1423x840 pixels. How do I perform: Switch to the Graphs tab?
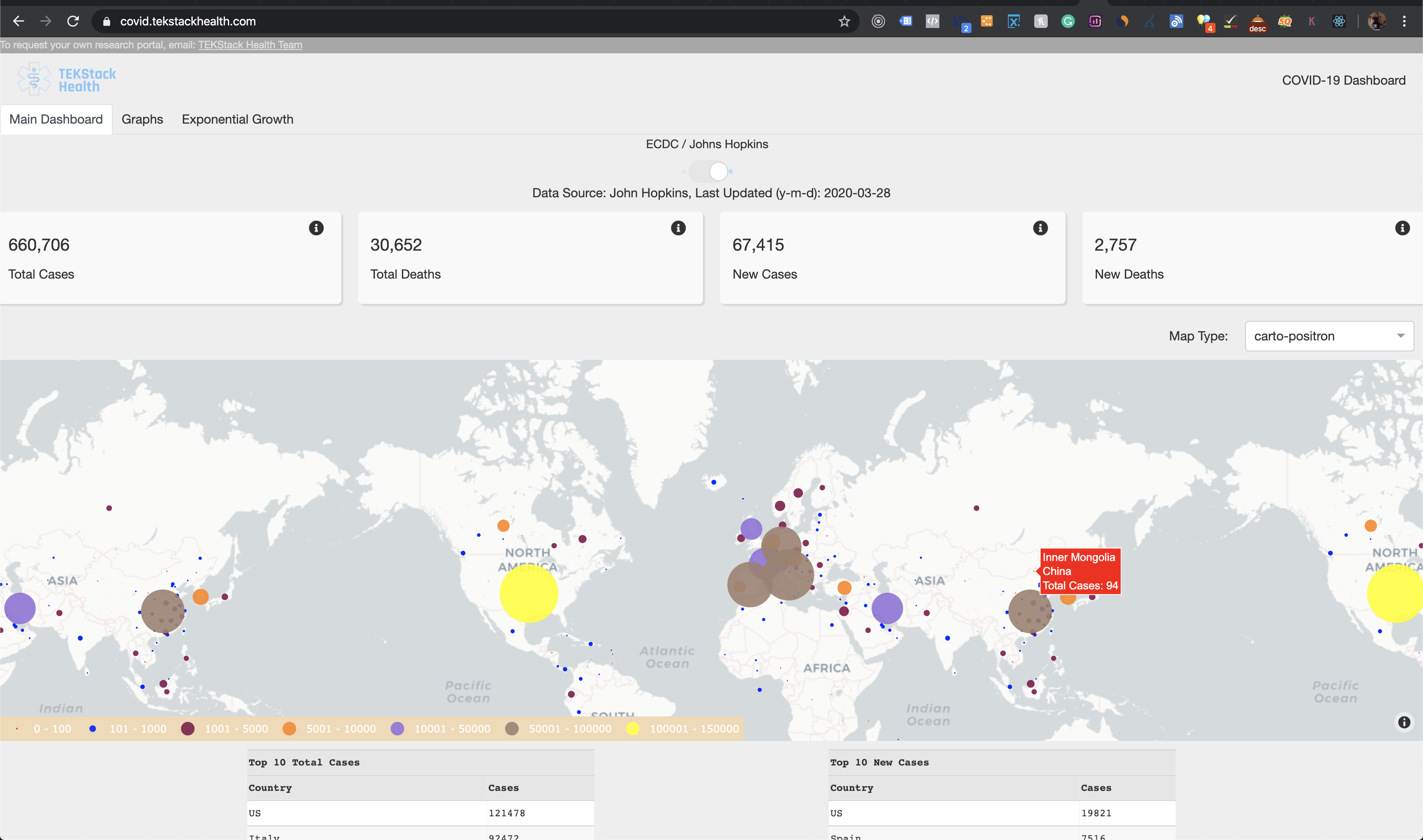pos(142,119)
